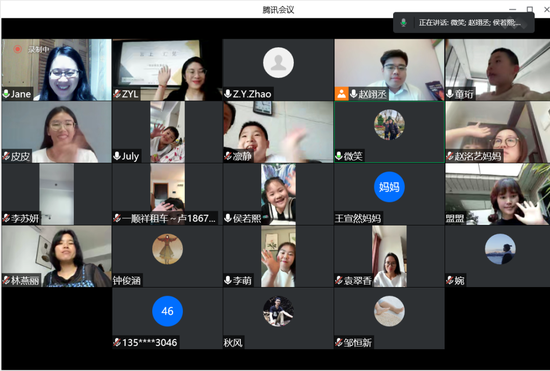
Task: Click the 腾讯会议 window title
Action: point(278,9)
